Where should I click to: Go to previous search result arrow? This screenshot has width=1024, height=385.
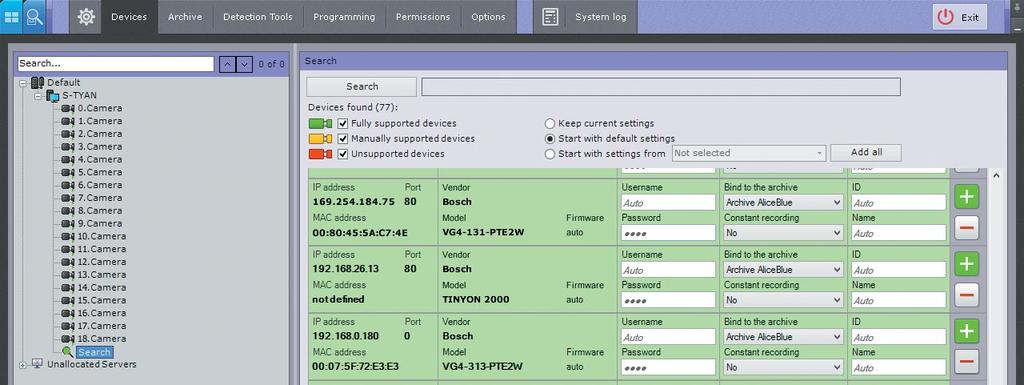coord(227,64)
